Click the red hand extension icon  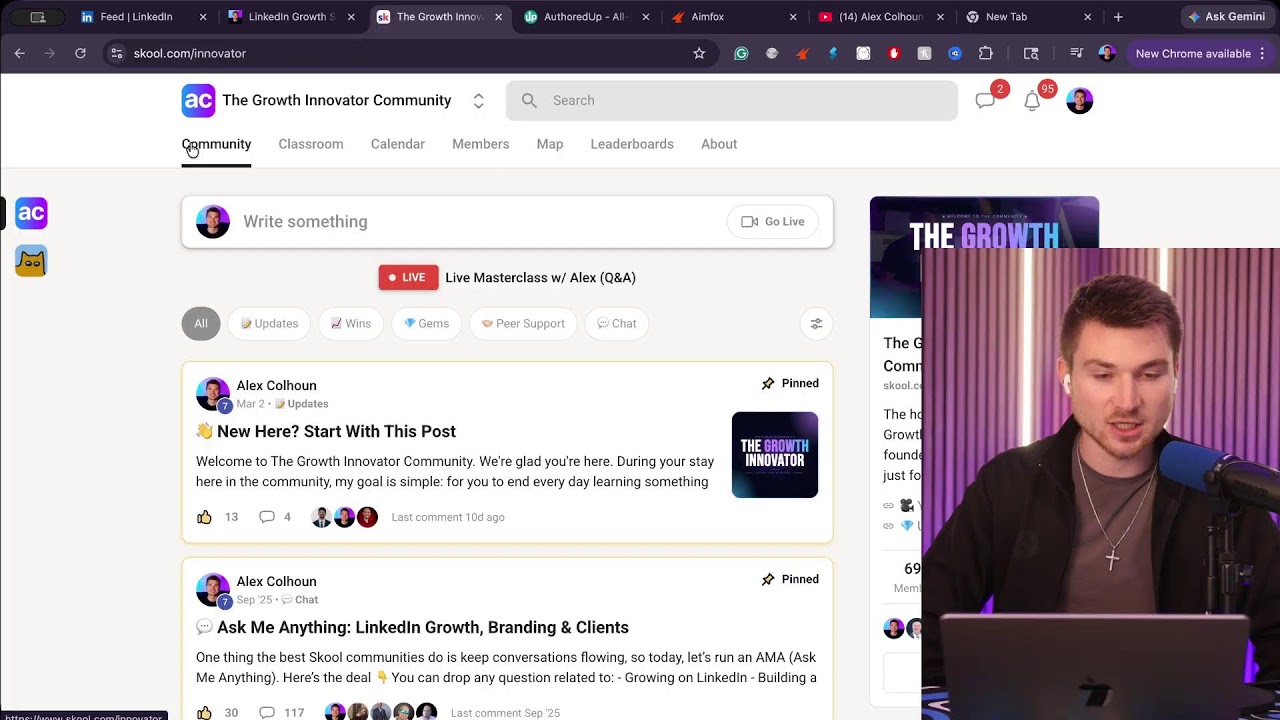[x=894, y=53]
